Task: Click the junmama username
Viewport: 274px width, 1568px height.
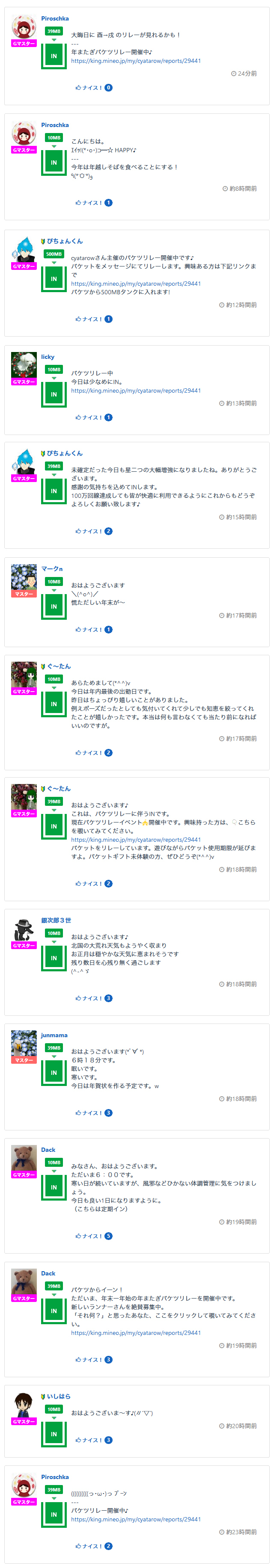Action: [54, 1035]
